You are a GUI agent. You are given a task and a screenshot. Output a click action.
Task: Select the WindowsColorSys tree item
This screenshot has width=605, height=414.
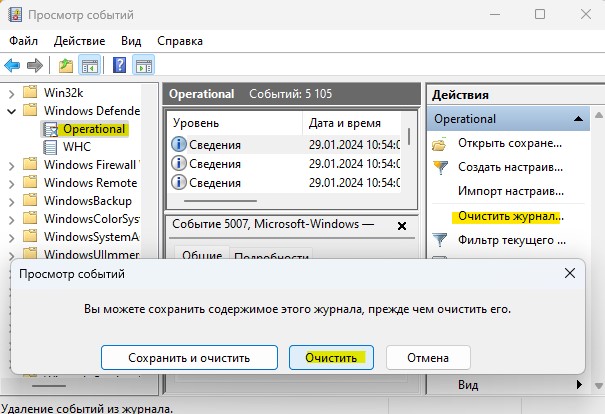pos(92,218)
